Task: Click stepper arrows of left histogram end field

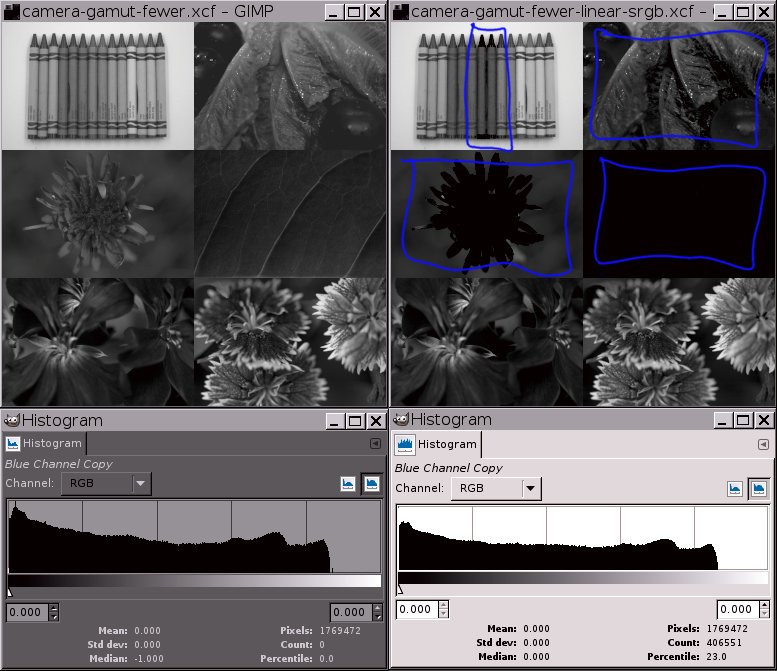Action: (378, 612)
